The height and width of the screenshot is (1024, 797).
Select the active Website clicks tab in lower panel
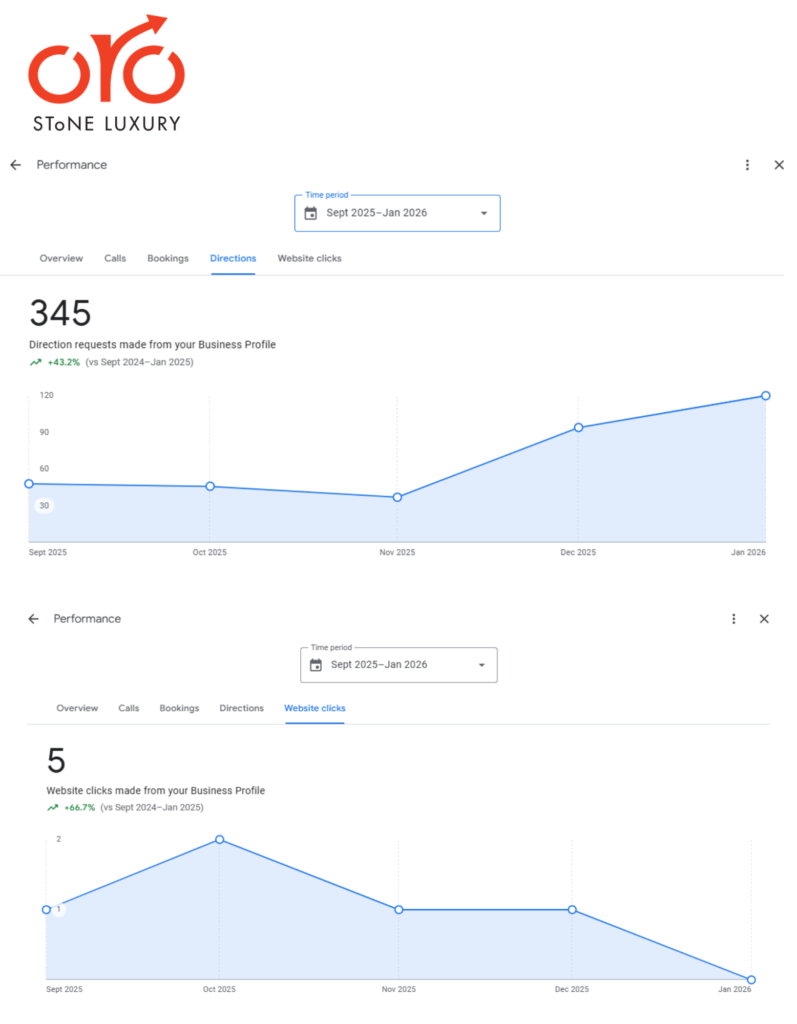(x=315, y=708)
